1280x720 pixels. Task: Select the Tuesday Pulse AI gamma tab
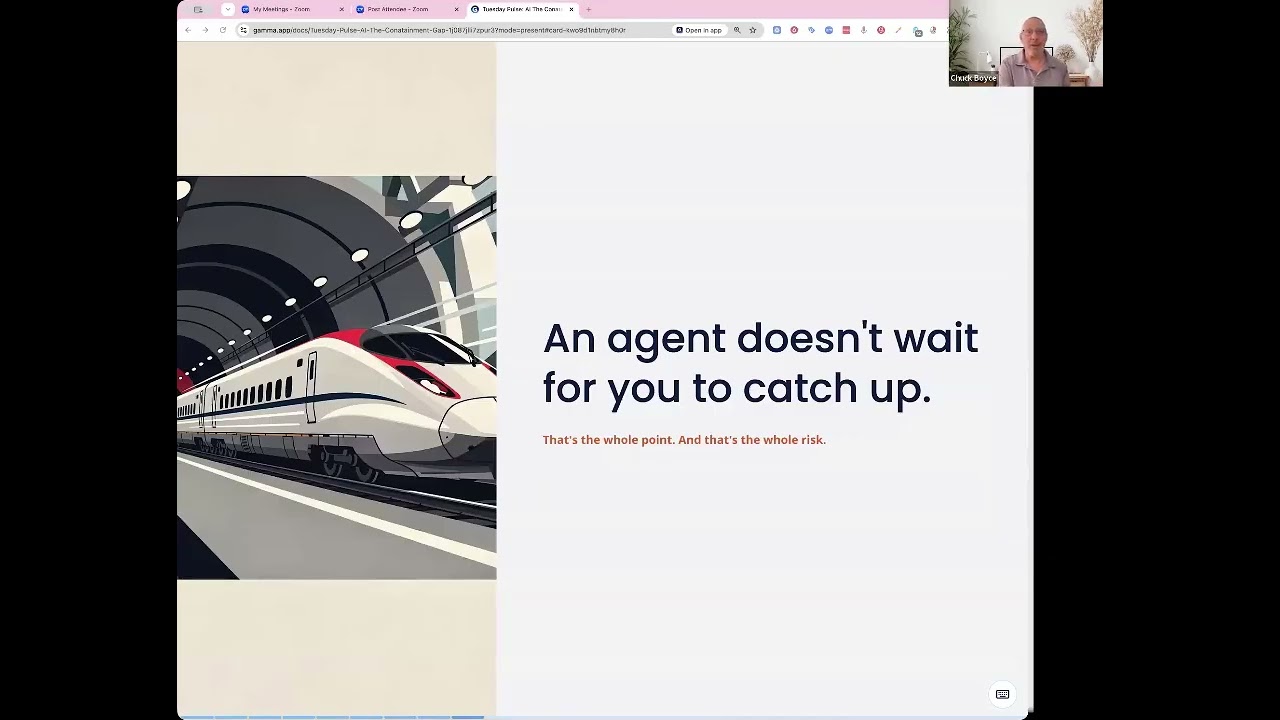[521, 9]
